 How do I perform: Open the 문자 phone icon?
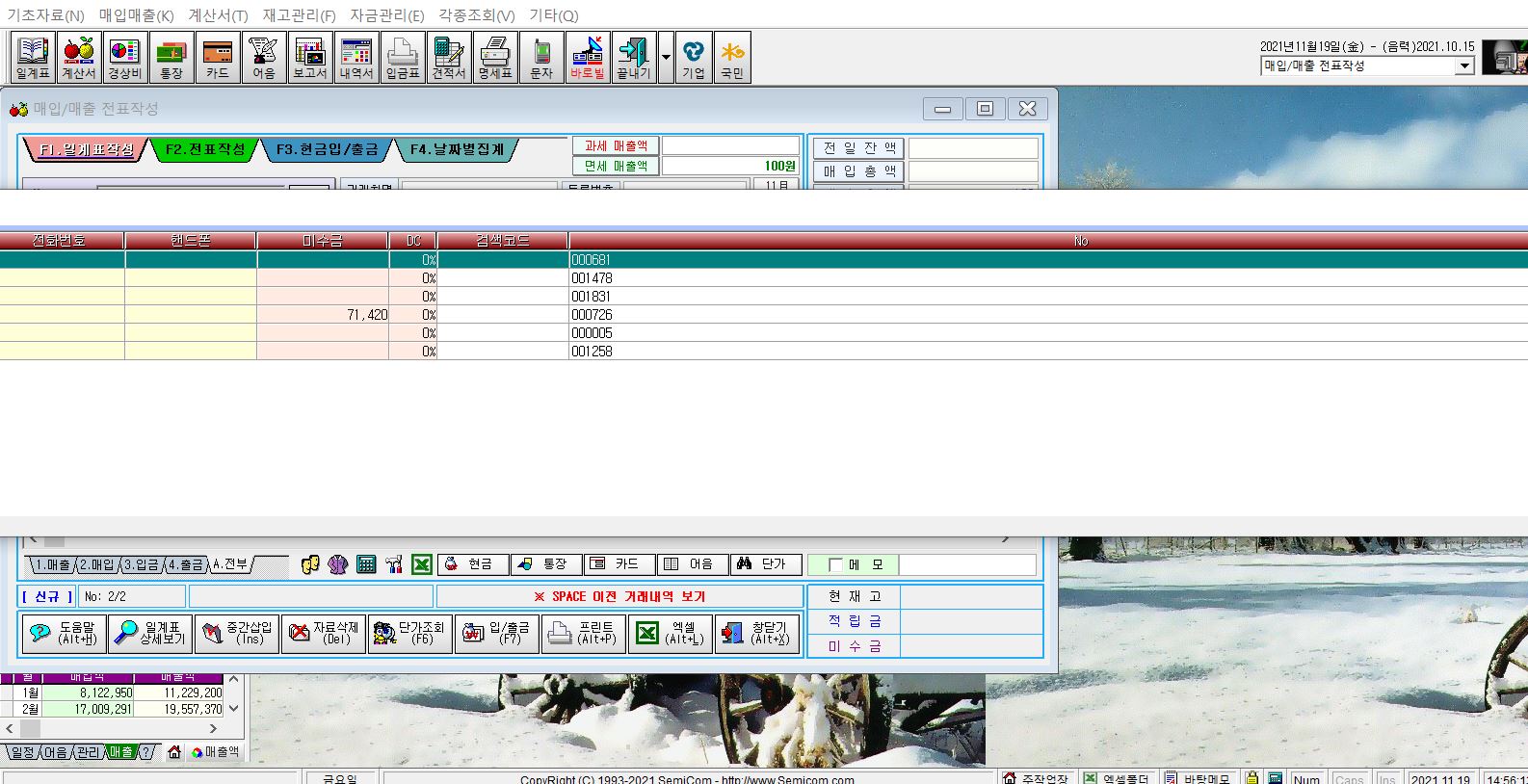[541, 58]
